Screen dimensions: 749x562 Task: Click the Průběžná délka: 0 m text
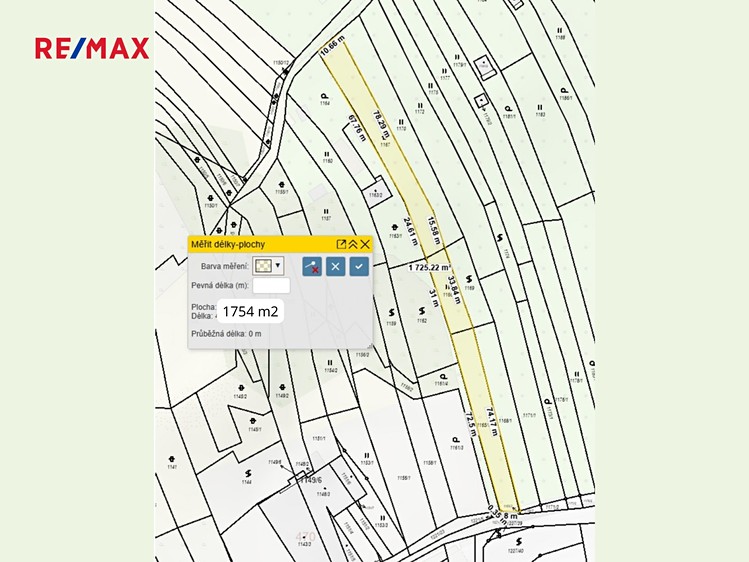click(226, 334)
